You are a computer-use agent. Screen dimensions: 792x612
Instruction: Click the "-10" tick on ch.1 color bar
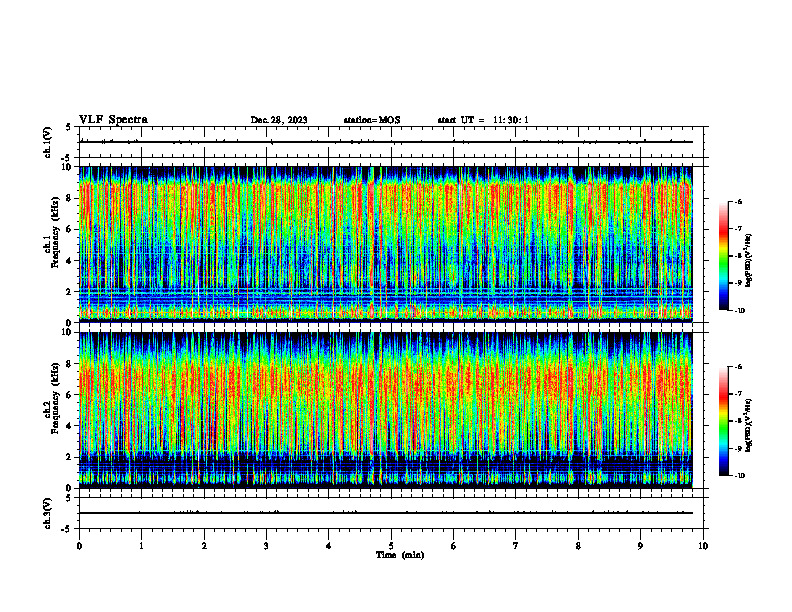[740, 311]
